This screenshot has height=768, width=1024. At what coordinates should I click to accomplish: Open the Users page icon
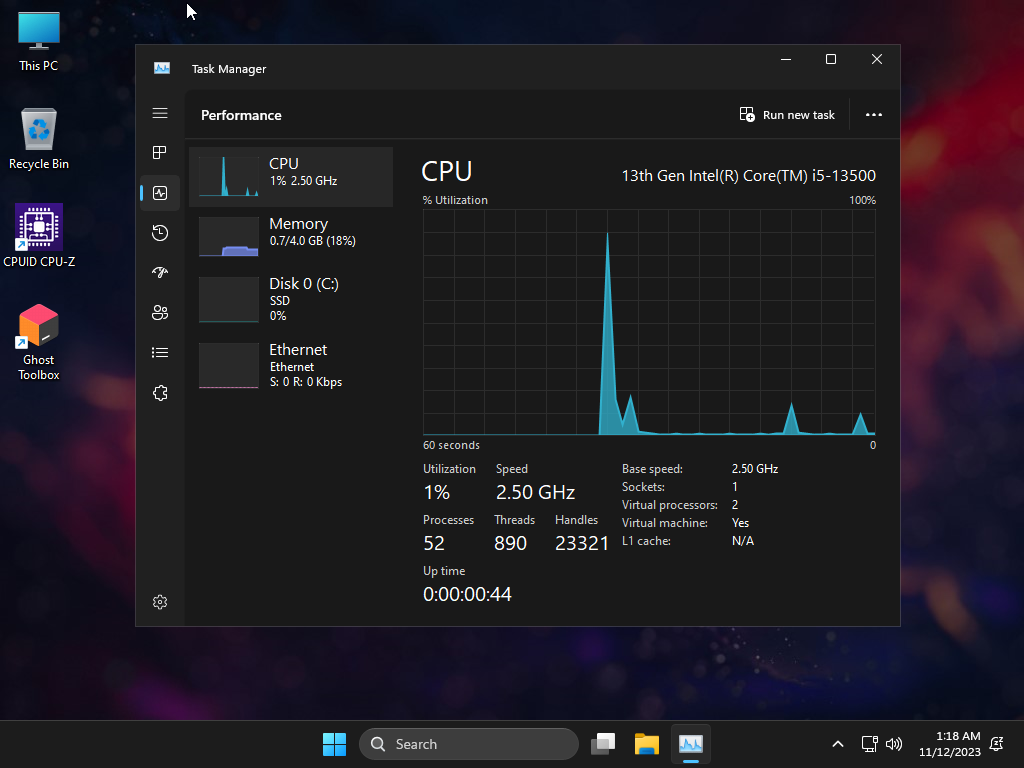click(160, 313)
